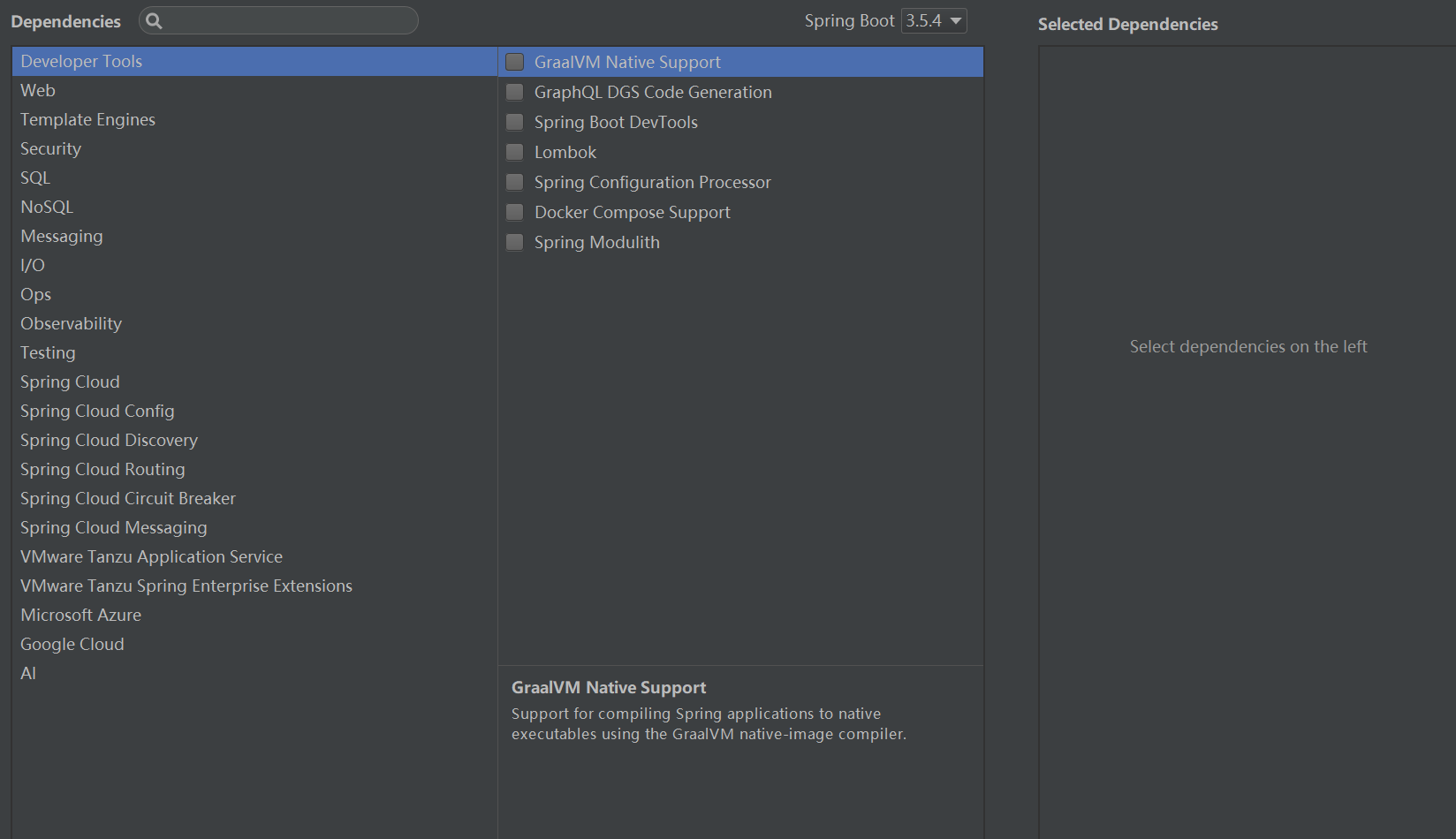This screenshot has width=1456, height=839.
Task: Toggle Docker Compose Support checkbox
Action: point(515,212)
